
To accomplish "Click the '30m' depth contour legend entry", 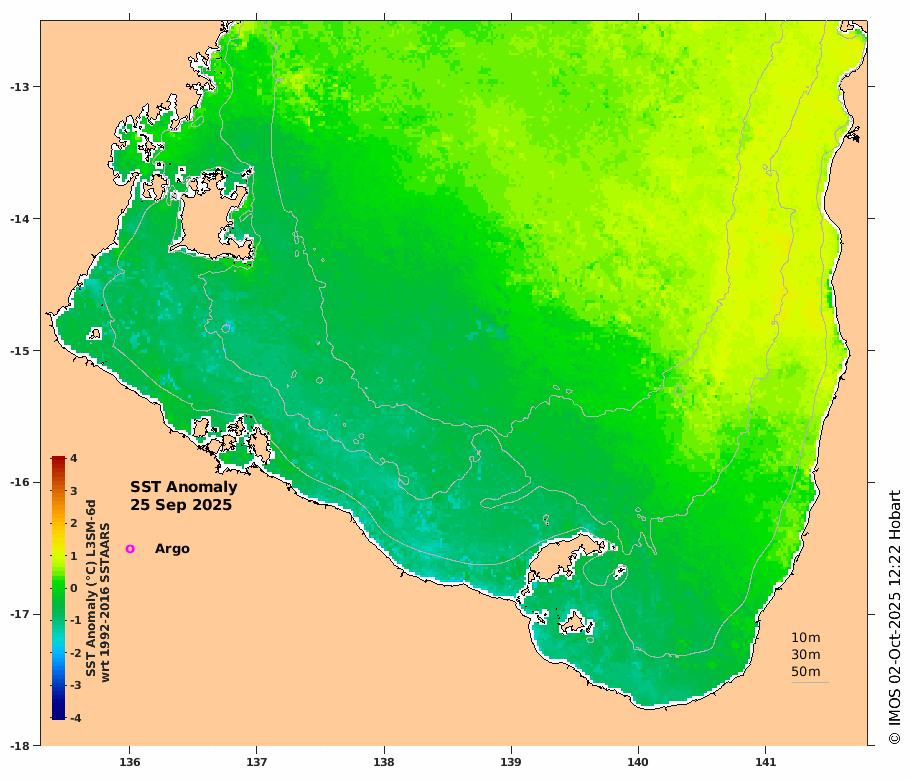I will [806, 655].
